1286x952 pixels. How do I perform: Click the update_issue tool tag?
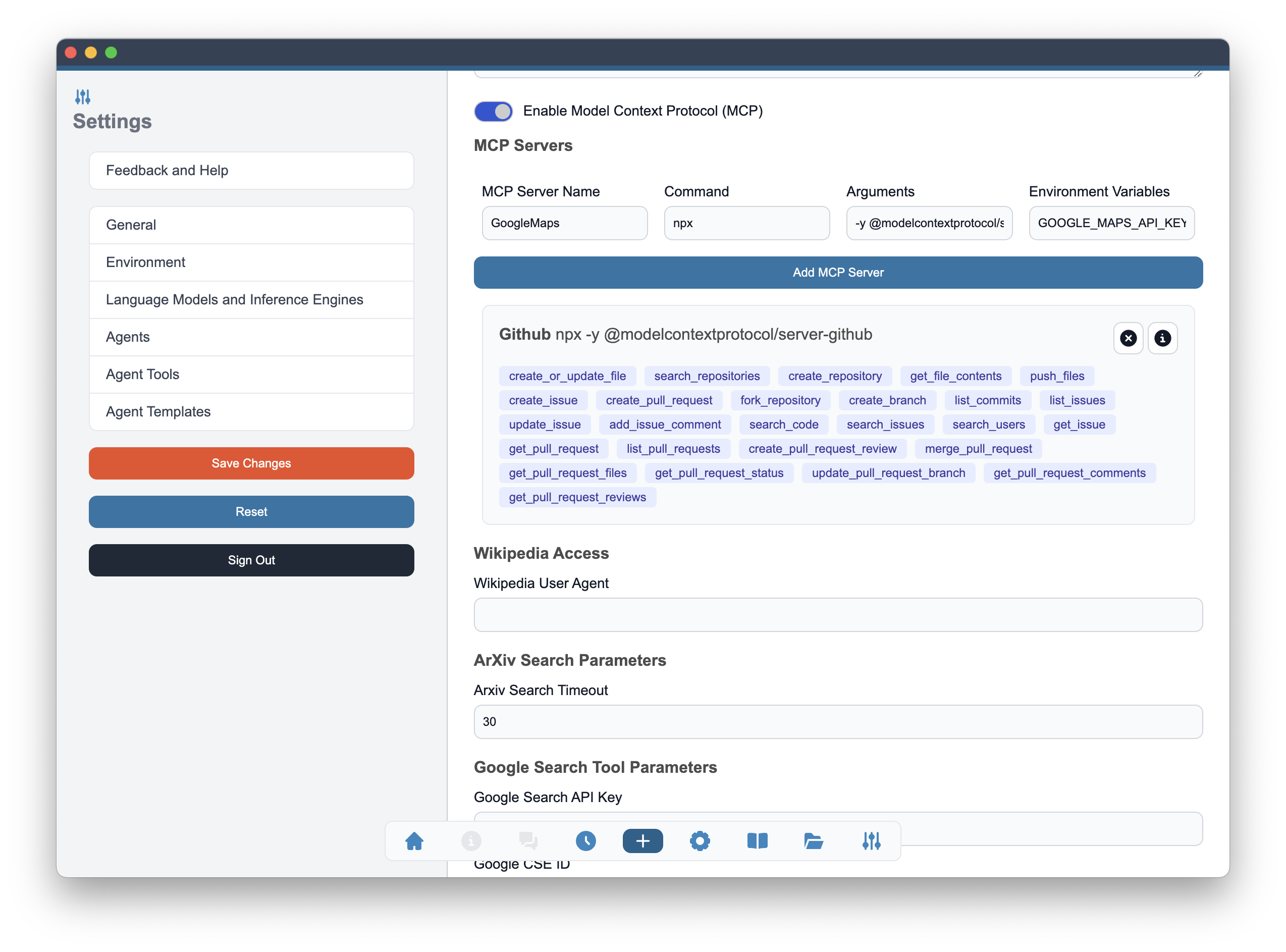[x=545, y=425]
